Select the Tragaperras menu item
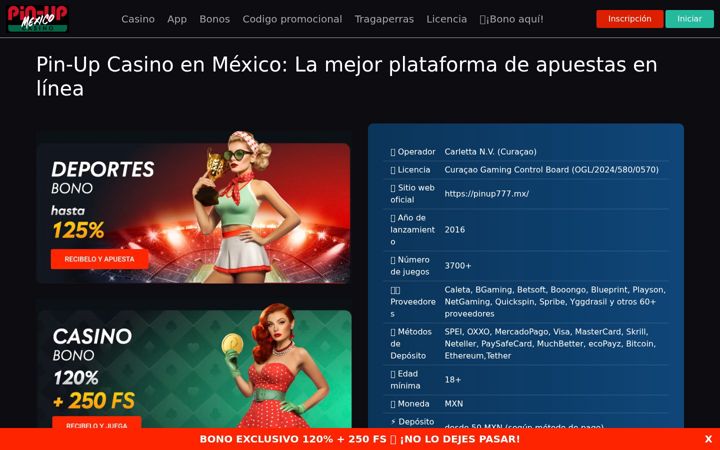This screenshot has height=450, width=720. point(384,19)
